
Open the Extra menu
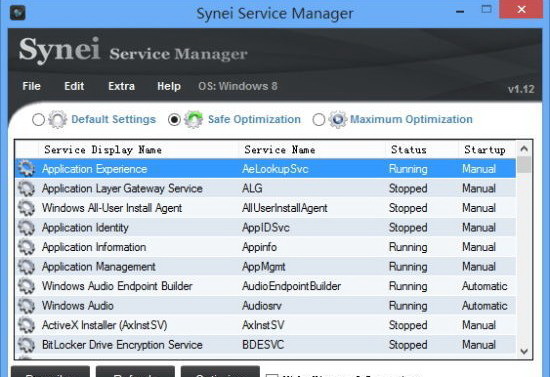click(x=121, y=86)
